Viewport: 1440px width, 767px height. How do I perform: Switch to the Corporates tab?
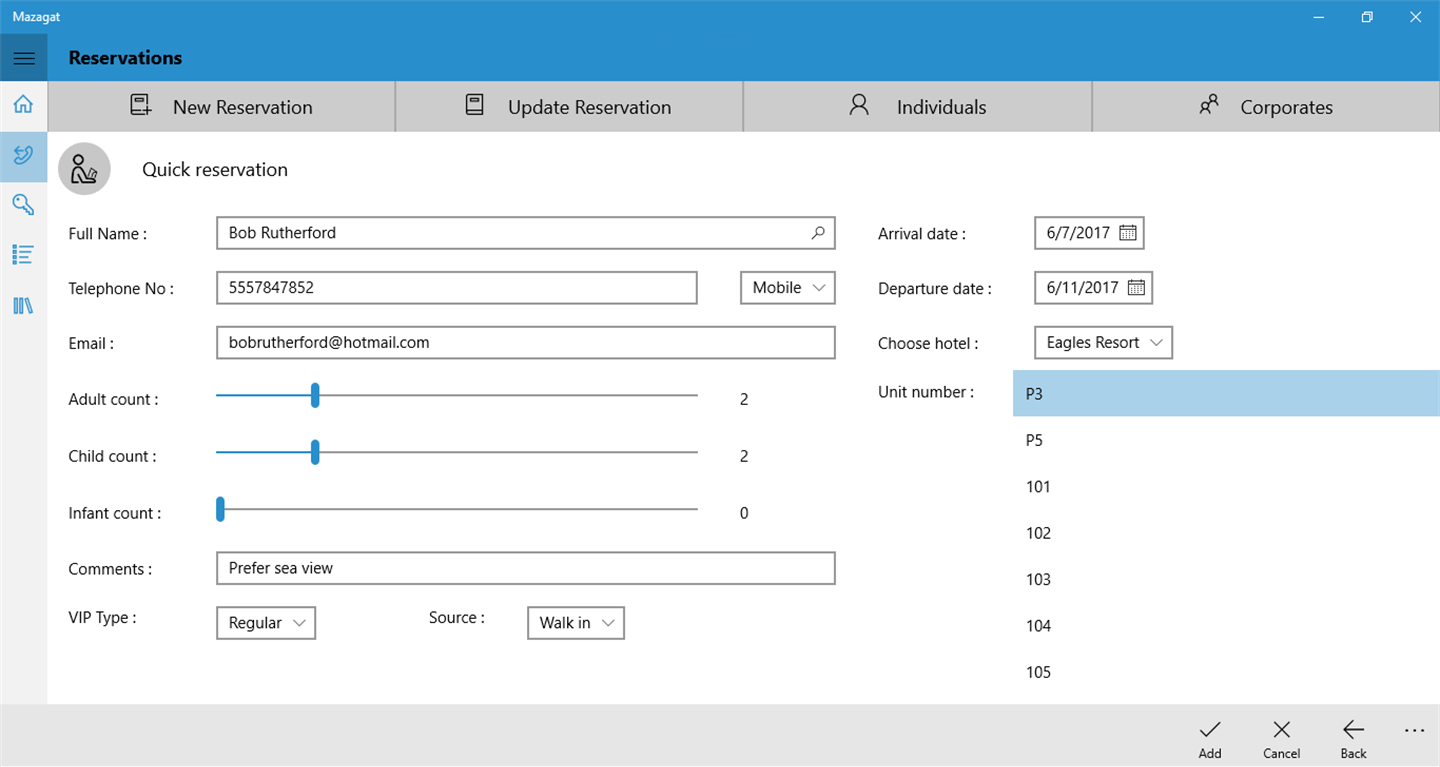1266,107
